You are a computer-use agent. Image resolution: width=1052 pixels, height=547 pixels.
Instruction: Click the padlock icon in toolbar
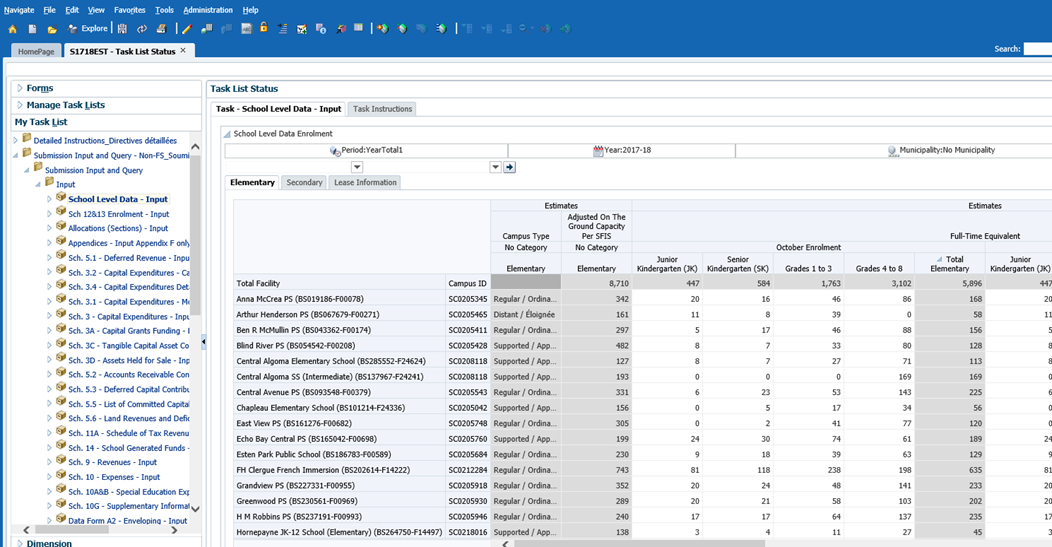point(264,29)
